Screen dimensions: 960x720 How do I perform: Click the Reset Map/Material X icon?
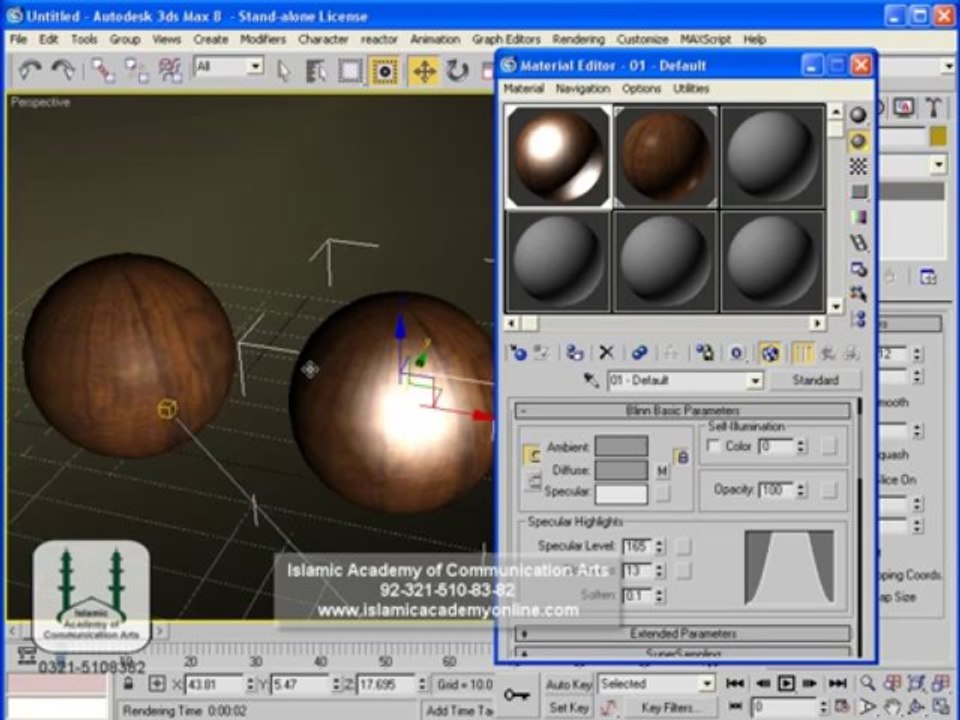[606, 353]
